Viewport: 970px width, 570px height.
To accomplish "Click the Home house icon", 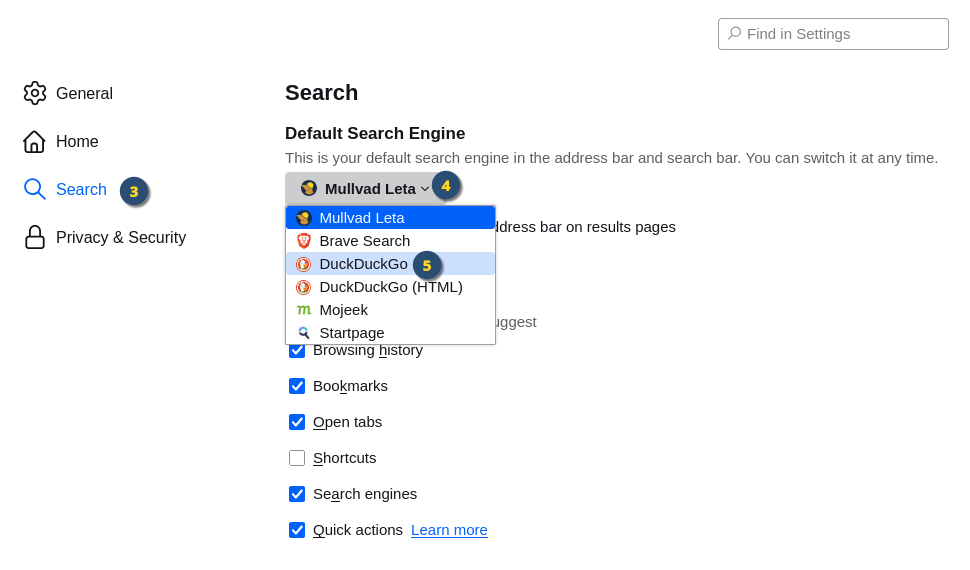I will [x=35, y=141].
